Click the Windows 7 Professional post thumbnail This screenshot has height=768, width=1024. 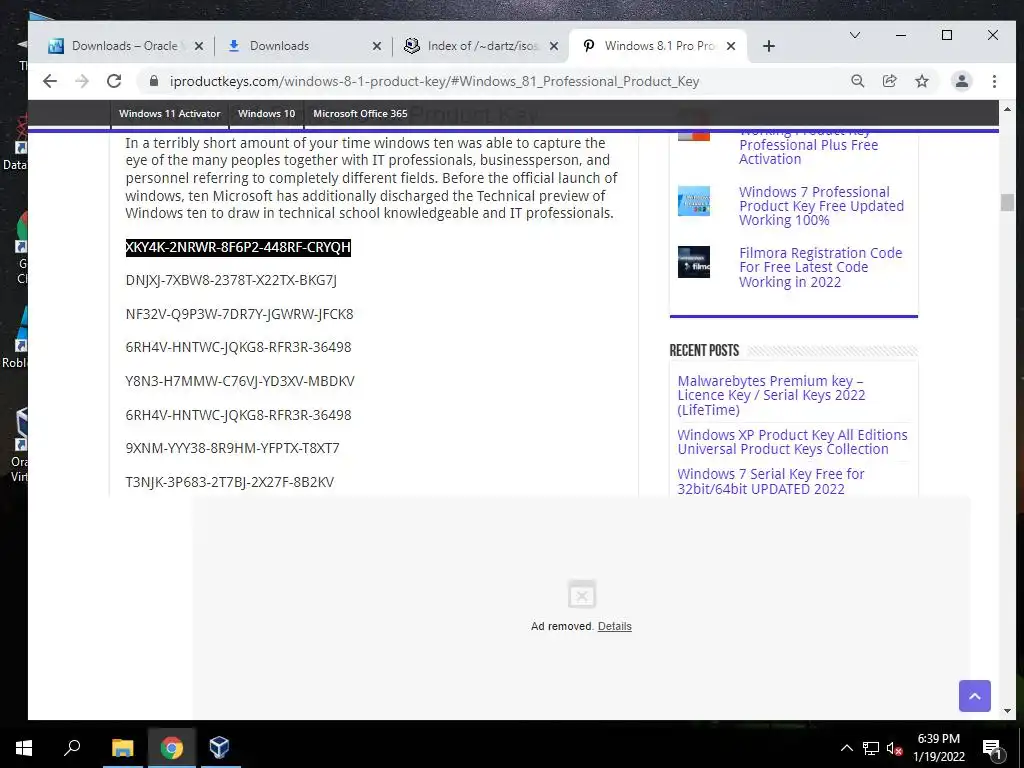pos(694,201)
